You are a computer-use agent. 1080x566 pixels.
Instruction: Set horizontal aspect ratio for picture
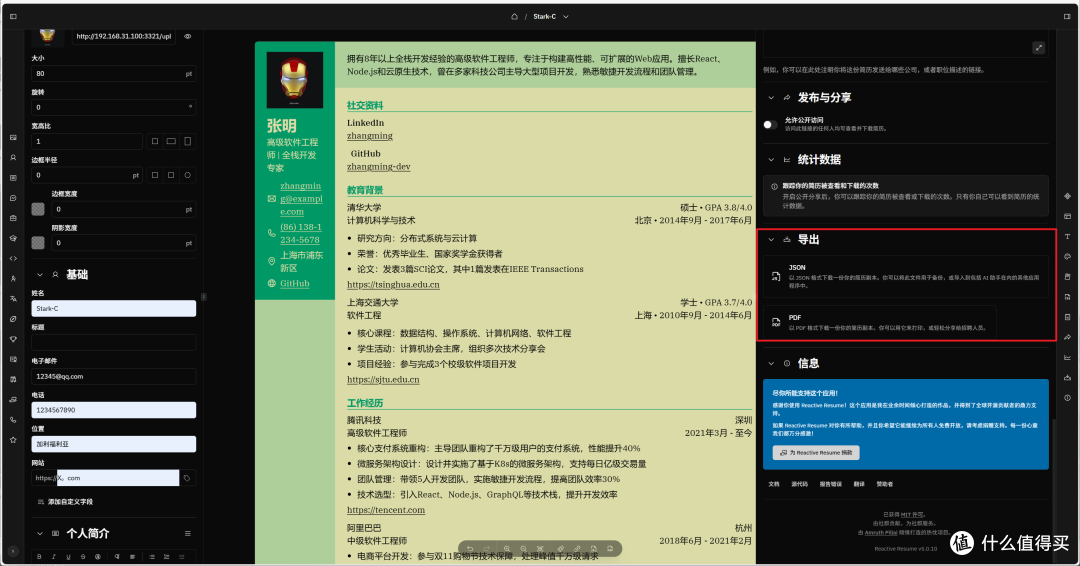click(171, 141)
